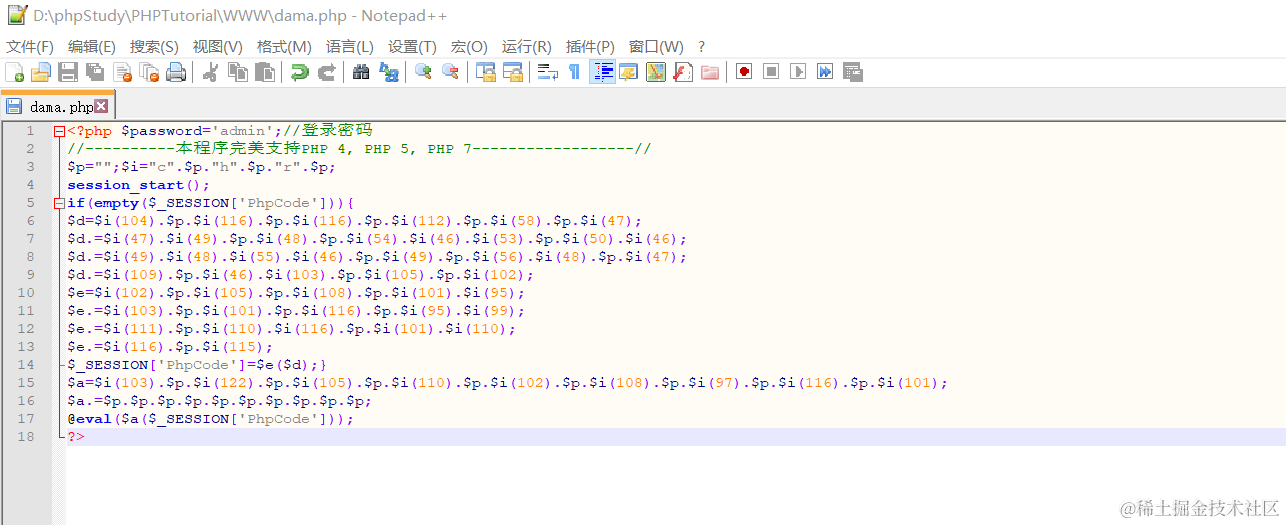Open folder as workspace icon

(710, 72)
